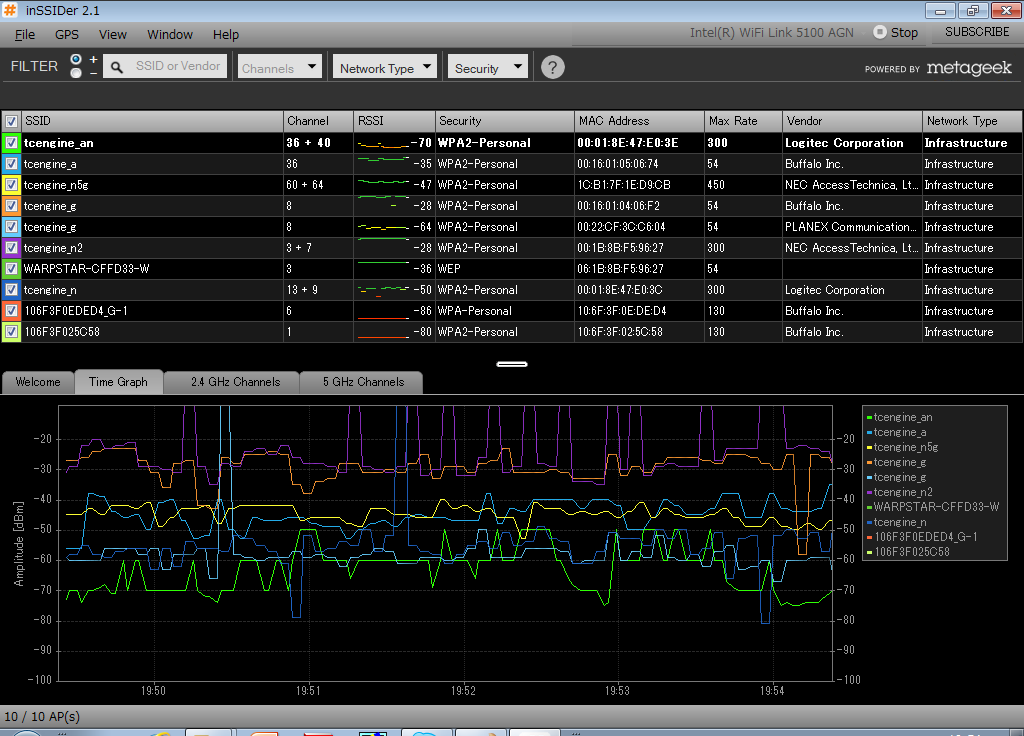The image size is (1024, 736).
Task: Open the Network Type filter dropdown
Action: [385, 67]
